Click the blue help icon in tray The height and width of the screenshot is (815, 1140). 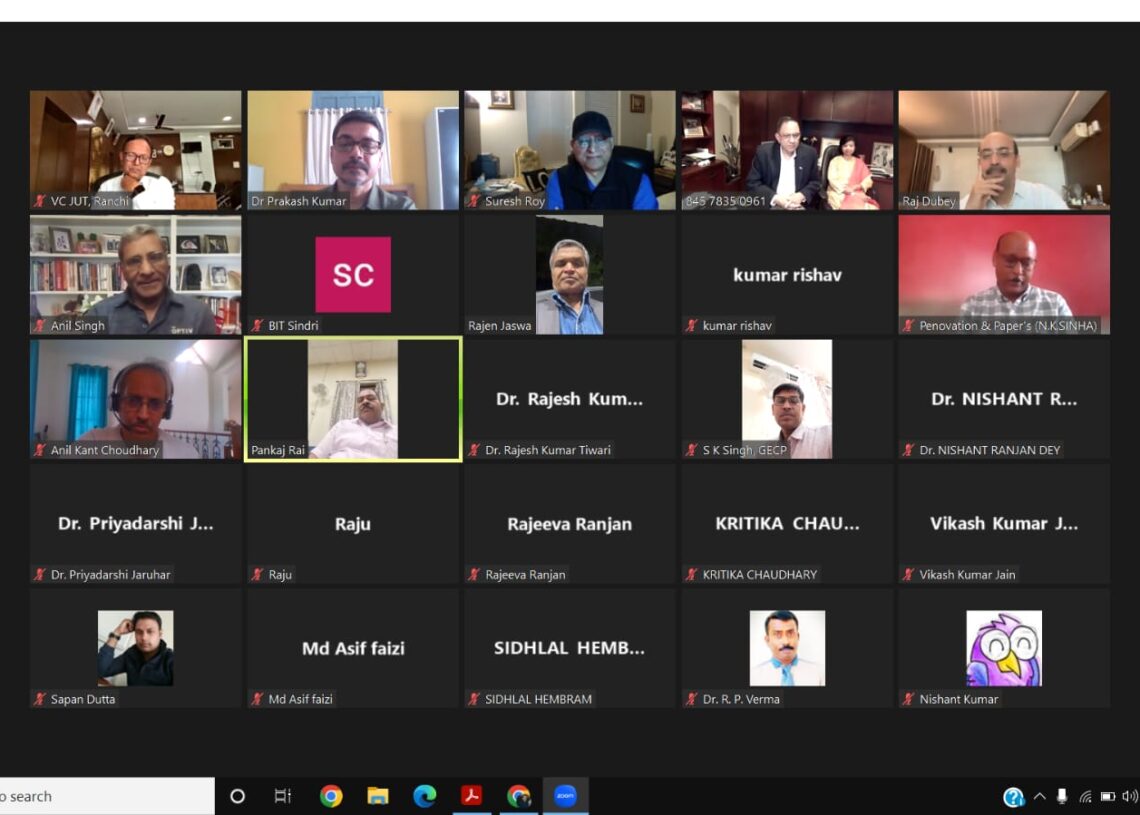tap(1013, 797)
